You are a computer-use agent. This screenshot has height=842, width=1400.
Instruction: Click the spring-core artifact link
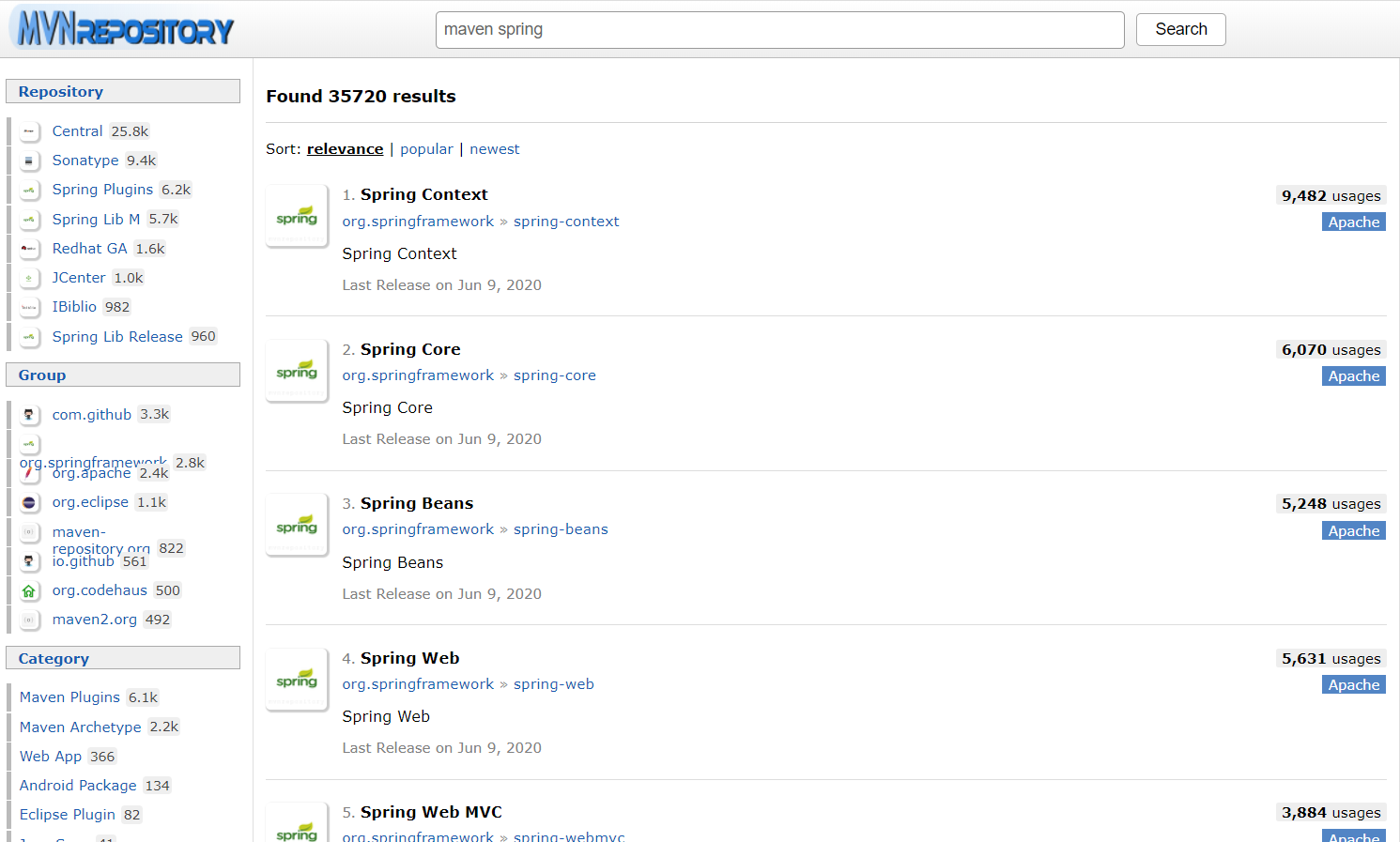pyautogui.click(x=555, y=375)
